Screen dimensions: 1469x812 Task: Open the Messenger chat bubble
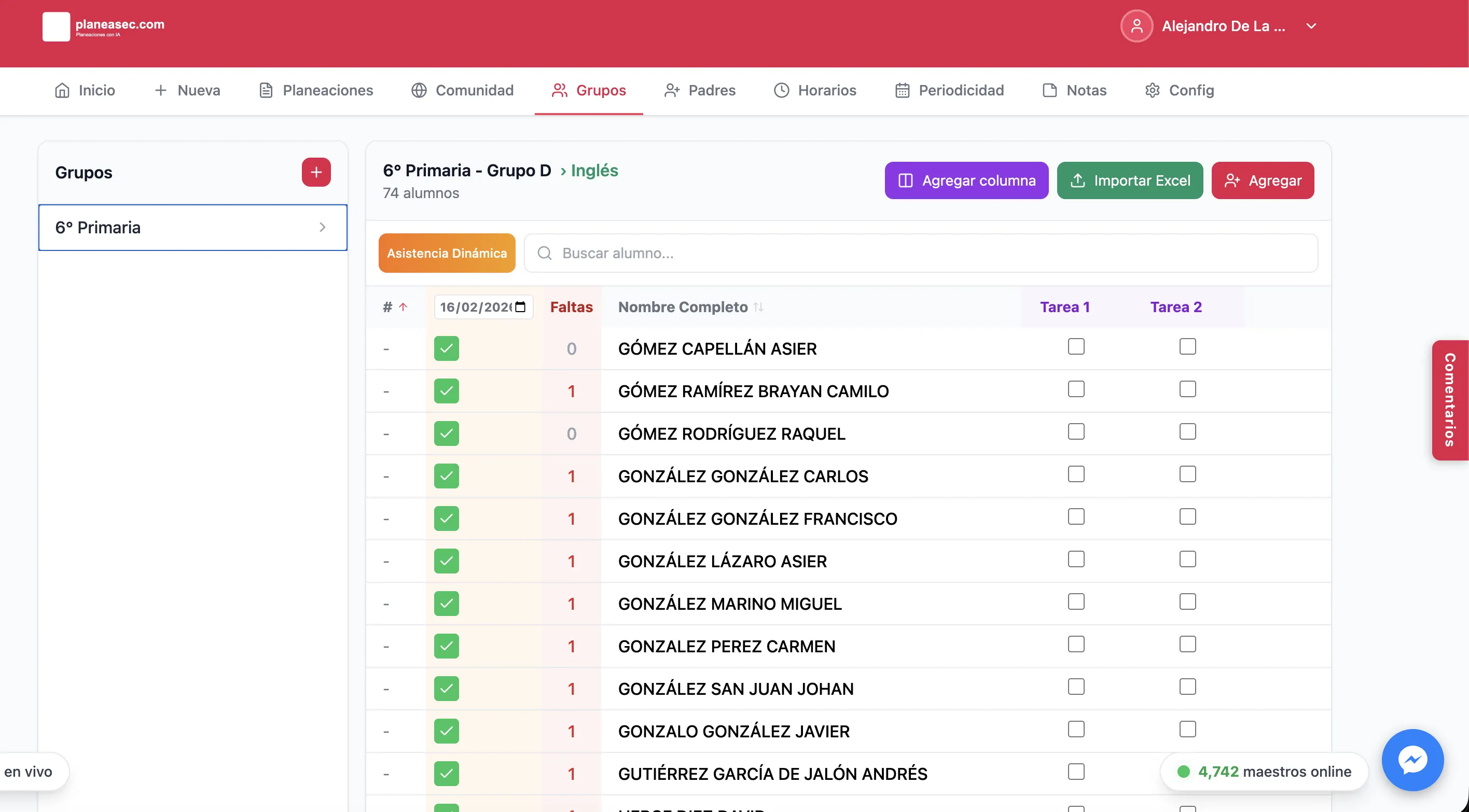coord(1412,760)
